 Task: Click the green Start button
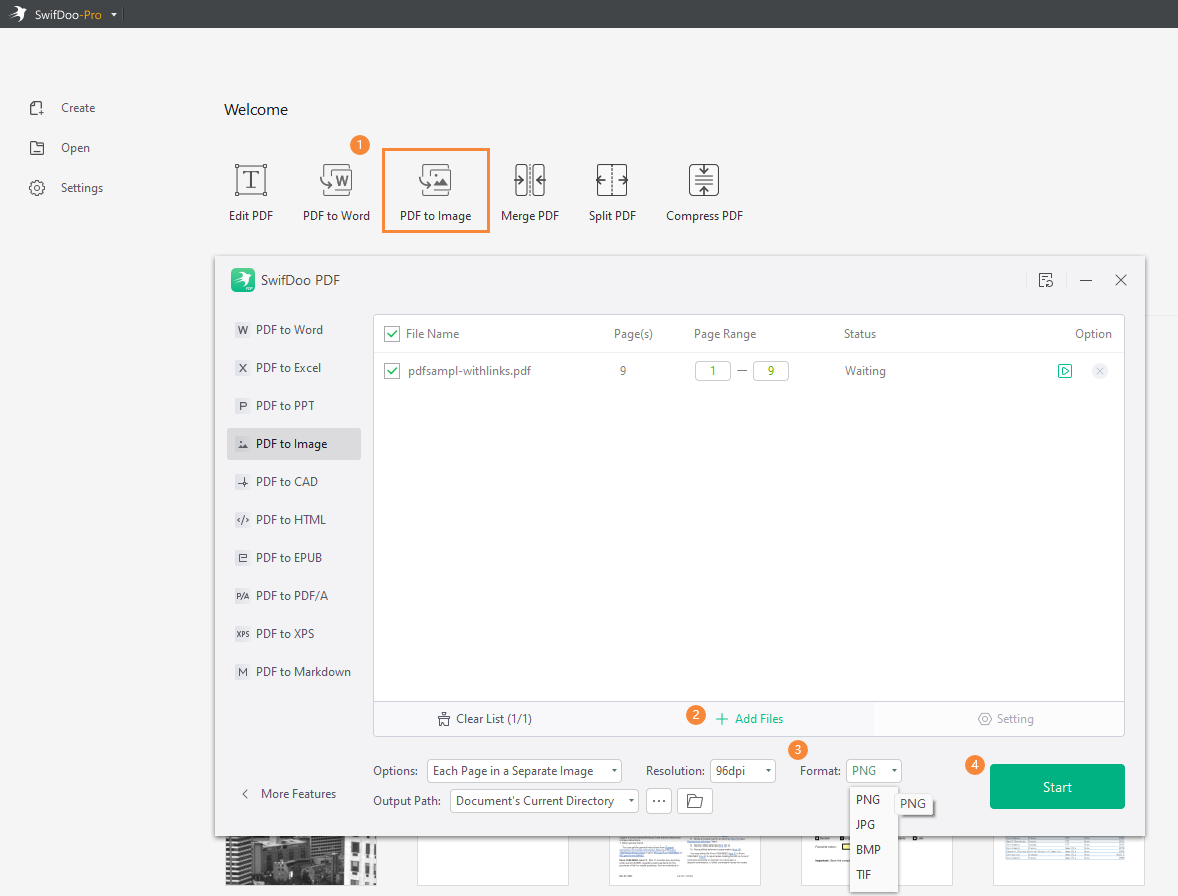tap(1057, 786)
